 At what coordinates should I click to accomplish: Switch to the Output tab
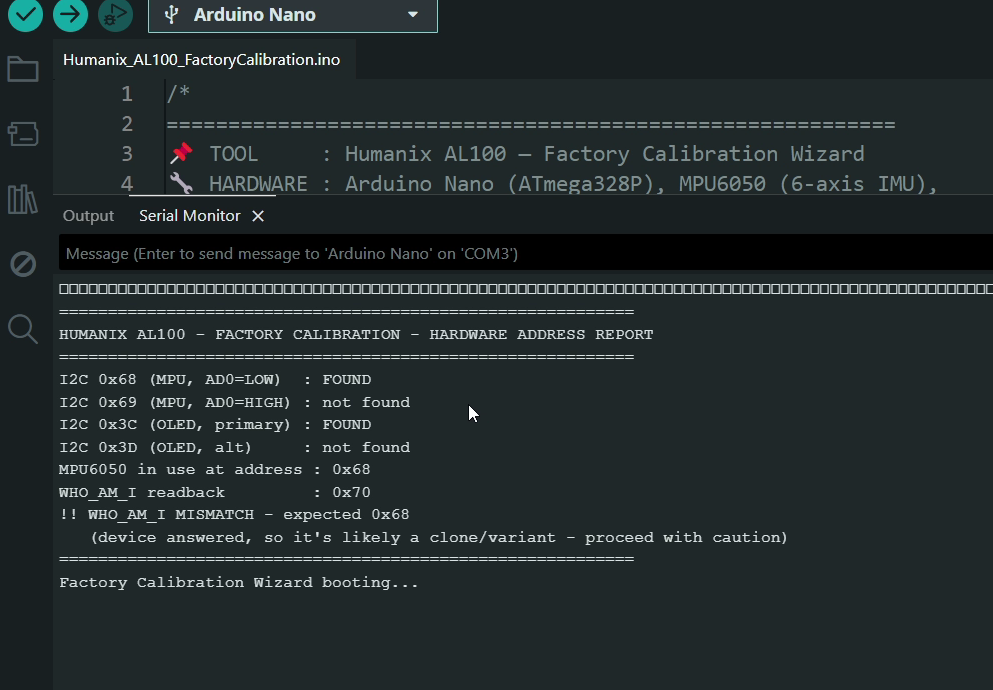click(88, 216)
